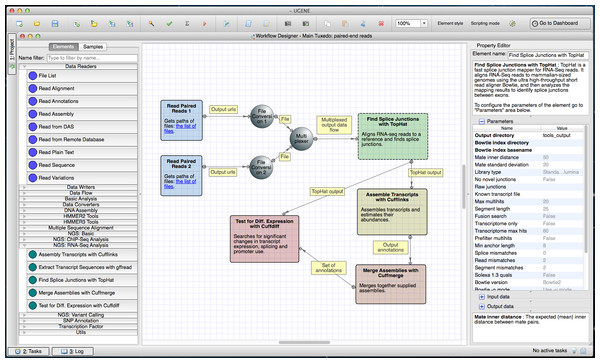The height and width of the screenshot is (363, 600).
Task: Expand the Output data section
Action: point(482,306)
